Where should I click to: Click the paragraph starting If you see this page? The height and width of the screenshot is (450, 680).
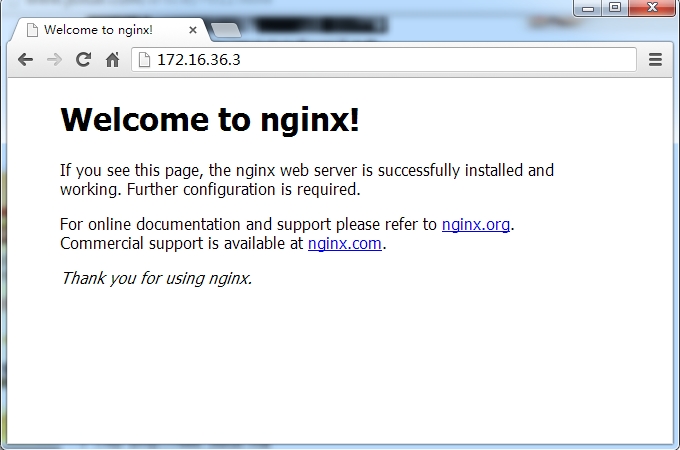(x=307, y=179)
